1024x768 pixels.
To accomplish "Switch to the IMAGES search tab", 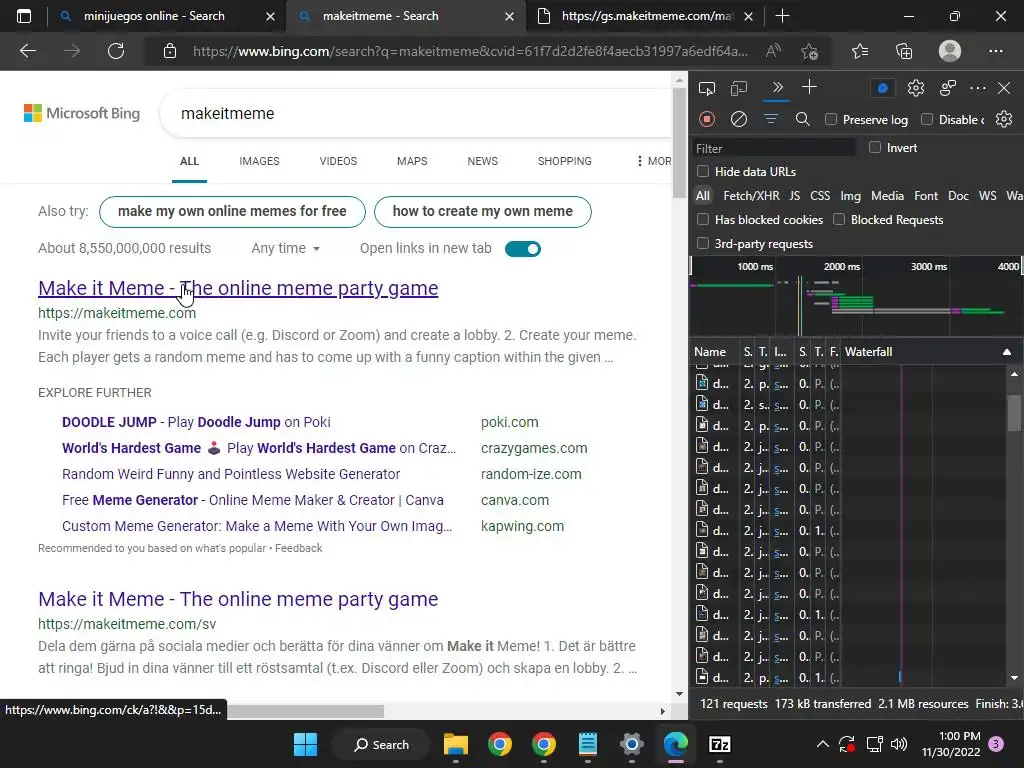I will tap(259, 161).
